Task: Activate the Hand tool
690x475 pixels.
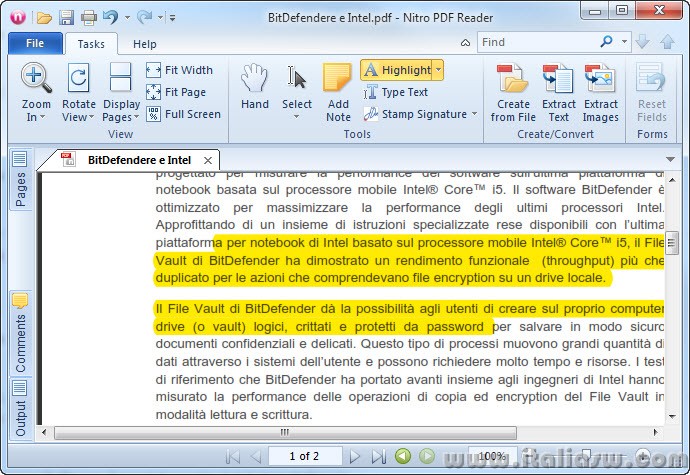Action: pos(255,86)
